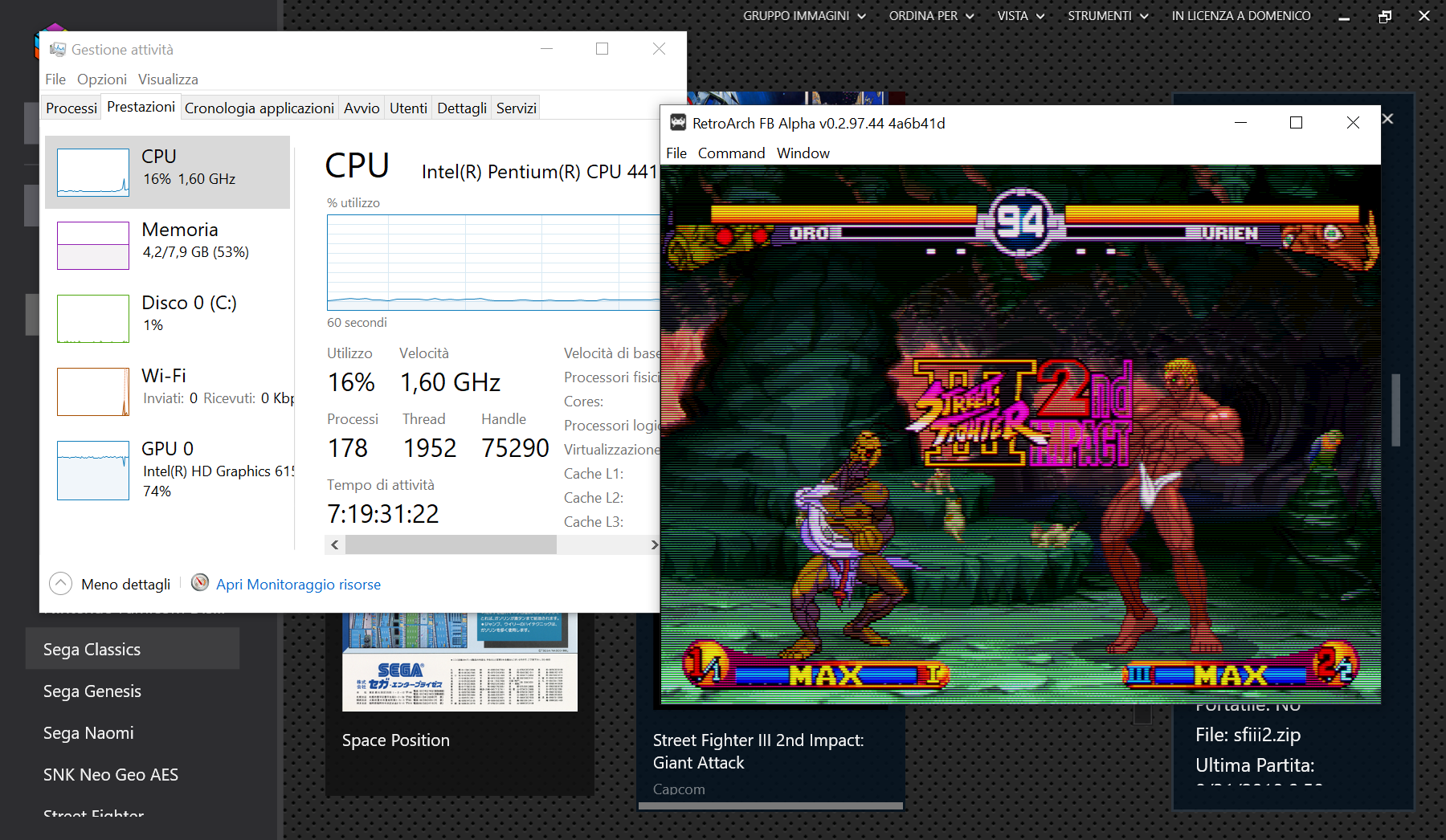
Task: Open File menu in RetroArch window
Action: tap(676, 153)
